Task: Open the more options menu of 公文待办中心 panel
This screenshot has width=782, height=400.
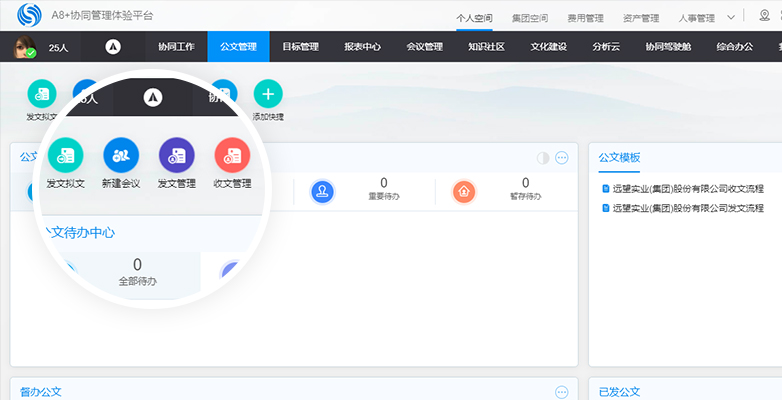Action: [562, 158]
